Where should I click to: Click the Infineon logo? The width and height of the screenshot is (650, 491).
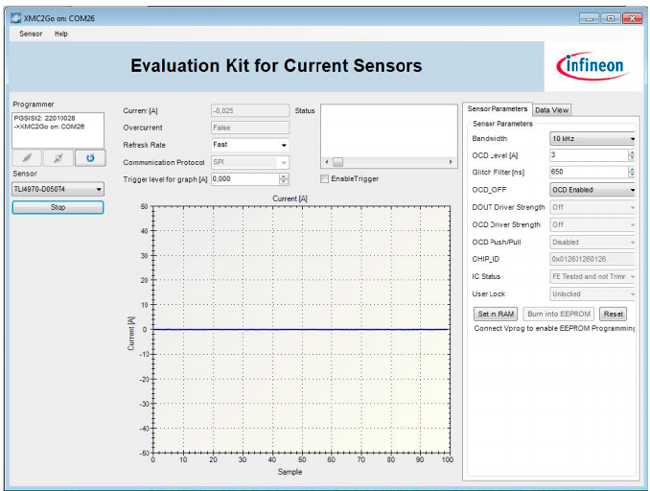[590, 66]
